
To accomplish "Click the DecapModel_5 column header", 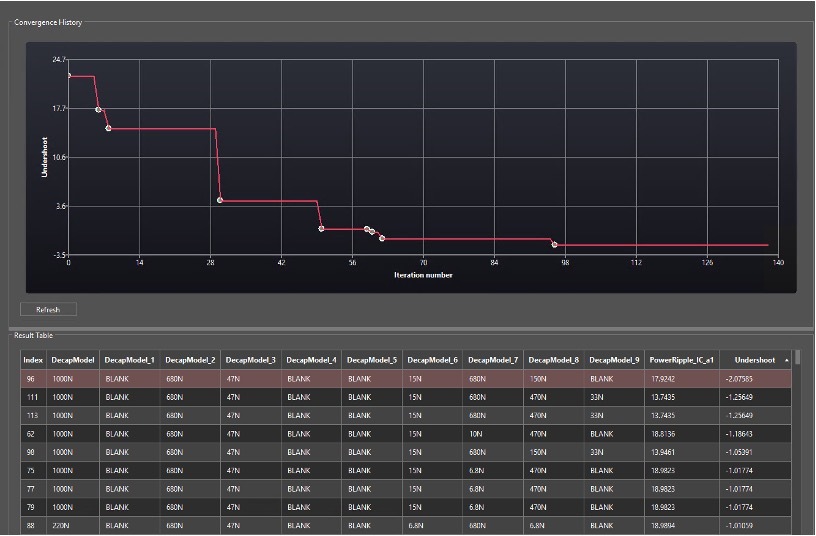I will [x=372, y=360].
